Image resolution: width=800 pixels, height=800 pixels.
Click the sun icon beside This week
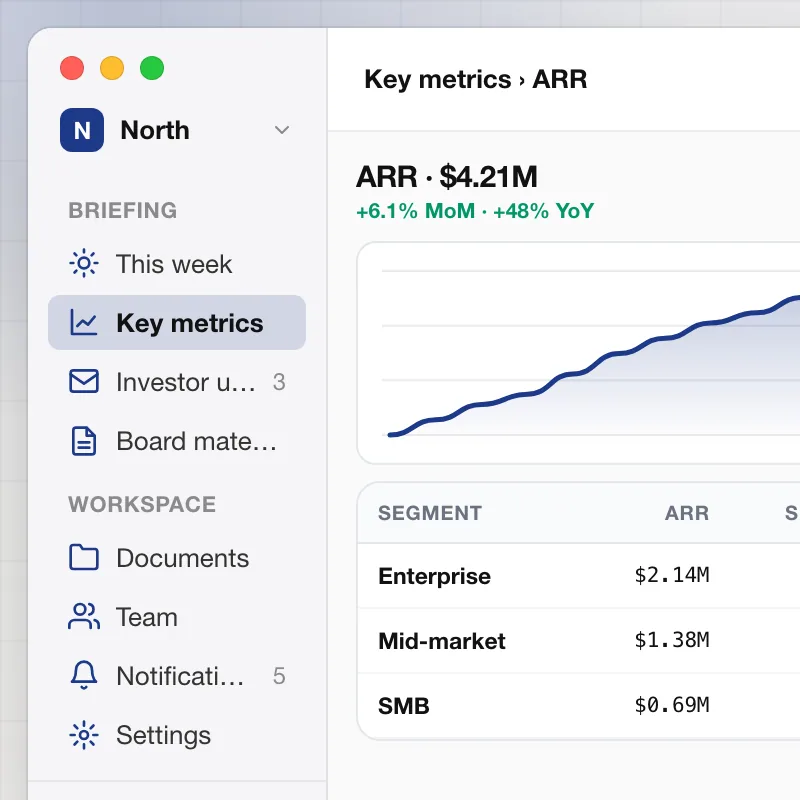pos(84,264)
